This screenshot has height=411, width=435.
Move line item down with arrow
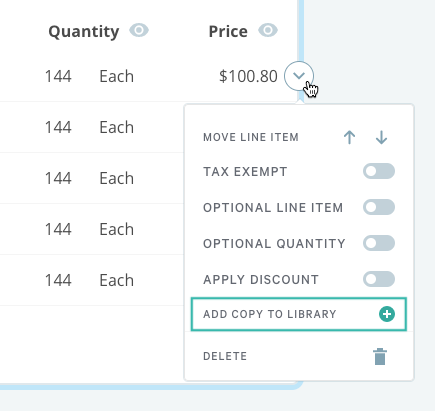[x=381, y=137]
